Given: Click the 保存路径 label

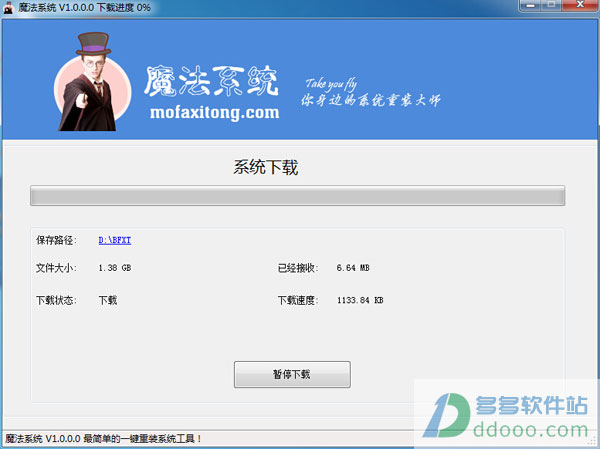Looking at the screenshot, I should pyautogui.click(x=56, y=240).
